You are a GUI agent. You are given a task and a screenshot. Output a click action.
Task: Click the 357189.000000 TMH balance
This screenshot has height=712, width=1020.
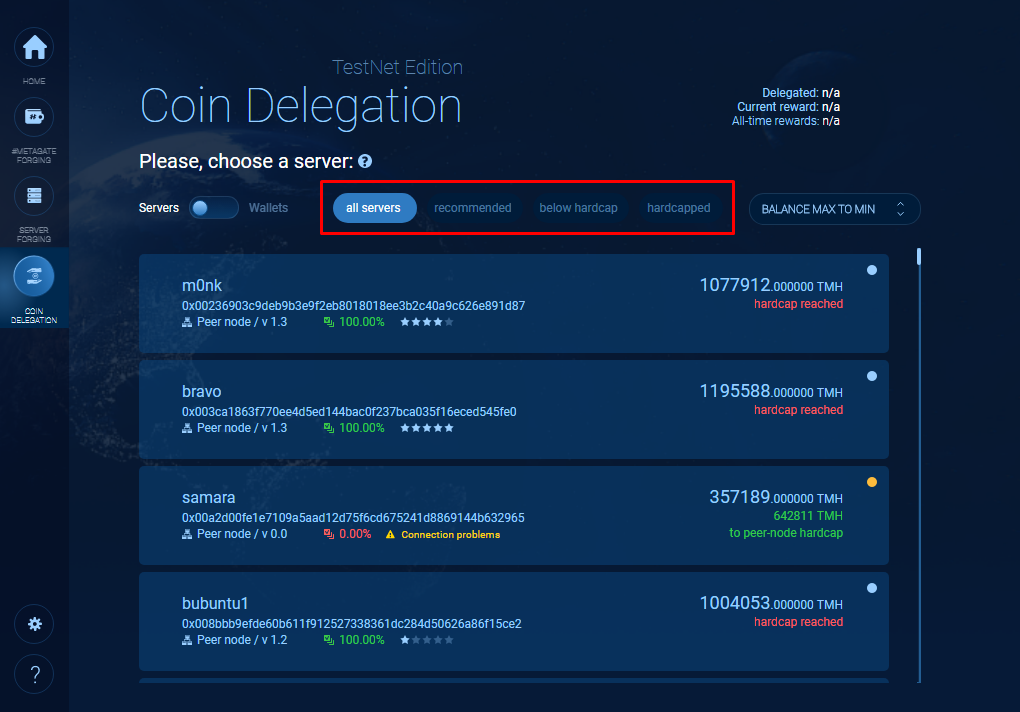[775, 497]
